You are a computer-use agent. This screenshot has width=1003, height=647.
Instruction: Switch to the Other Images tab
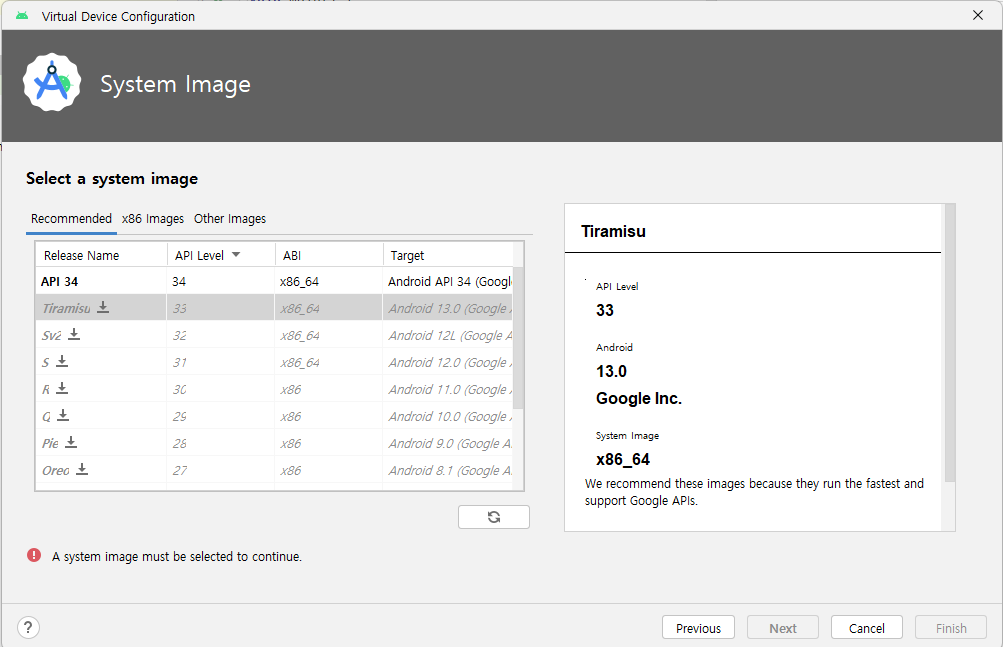[x=230, y=219]
